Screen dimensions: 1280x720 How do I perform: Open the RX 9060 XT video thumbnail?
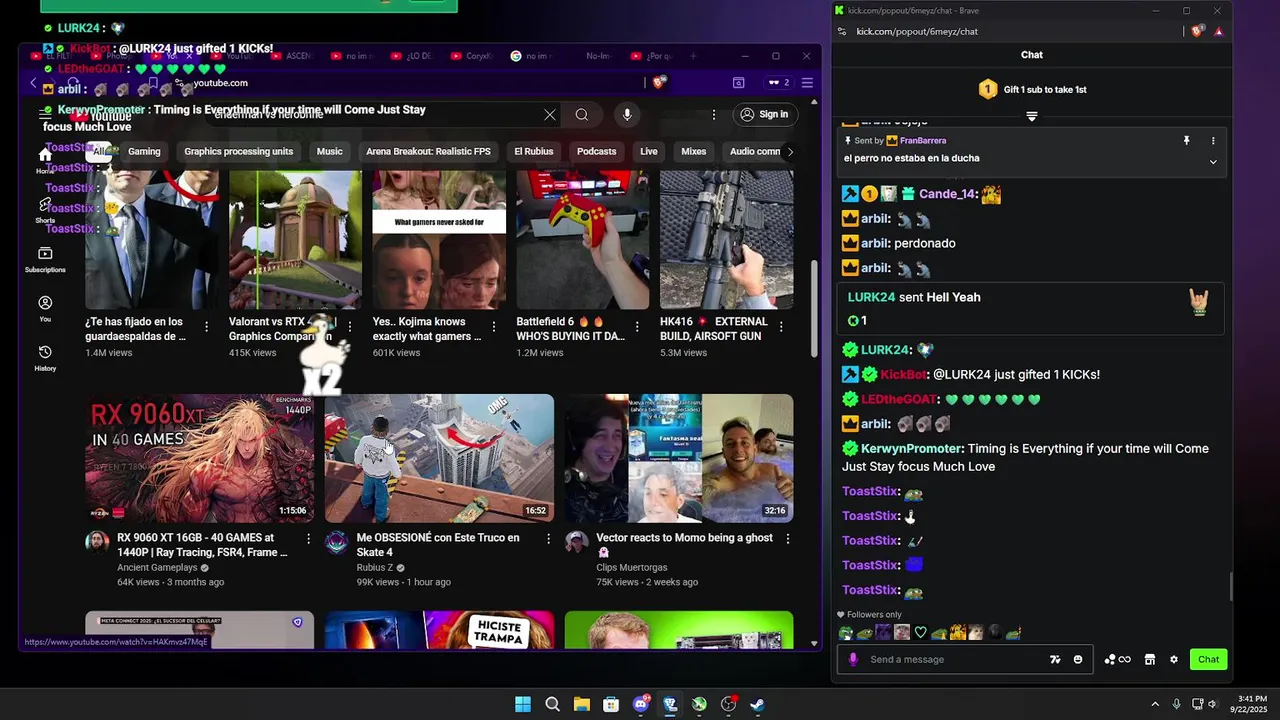pos(199,459)
